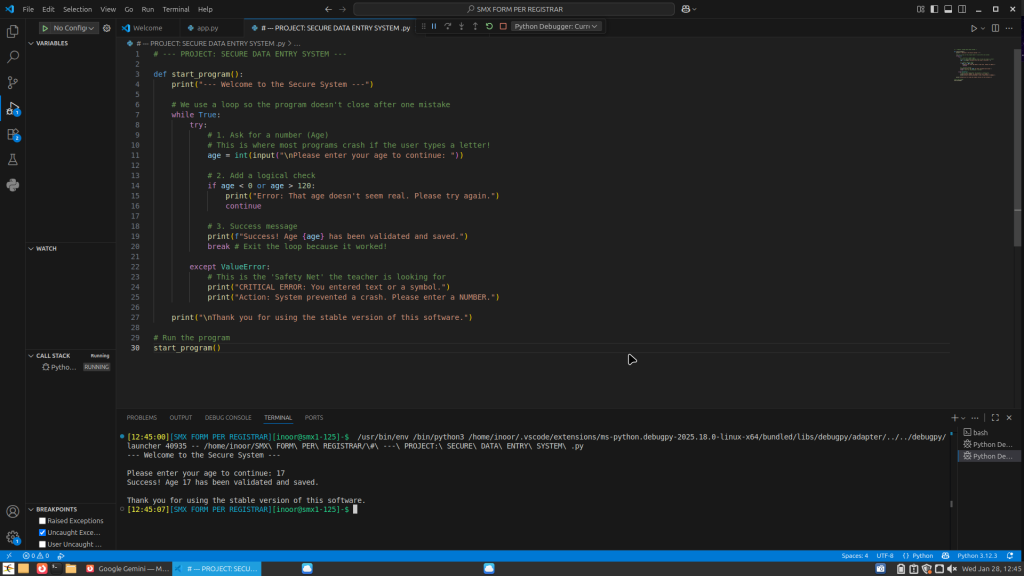Switch to the Debug Console tab
The image size is (1024, 576).
(x=228, y=417)
